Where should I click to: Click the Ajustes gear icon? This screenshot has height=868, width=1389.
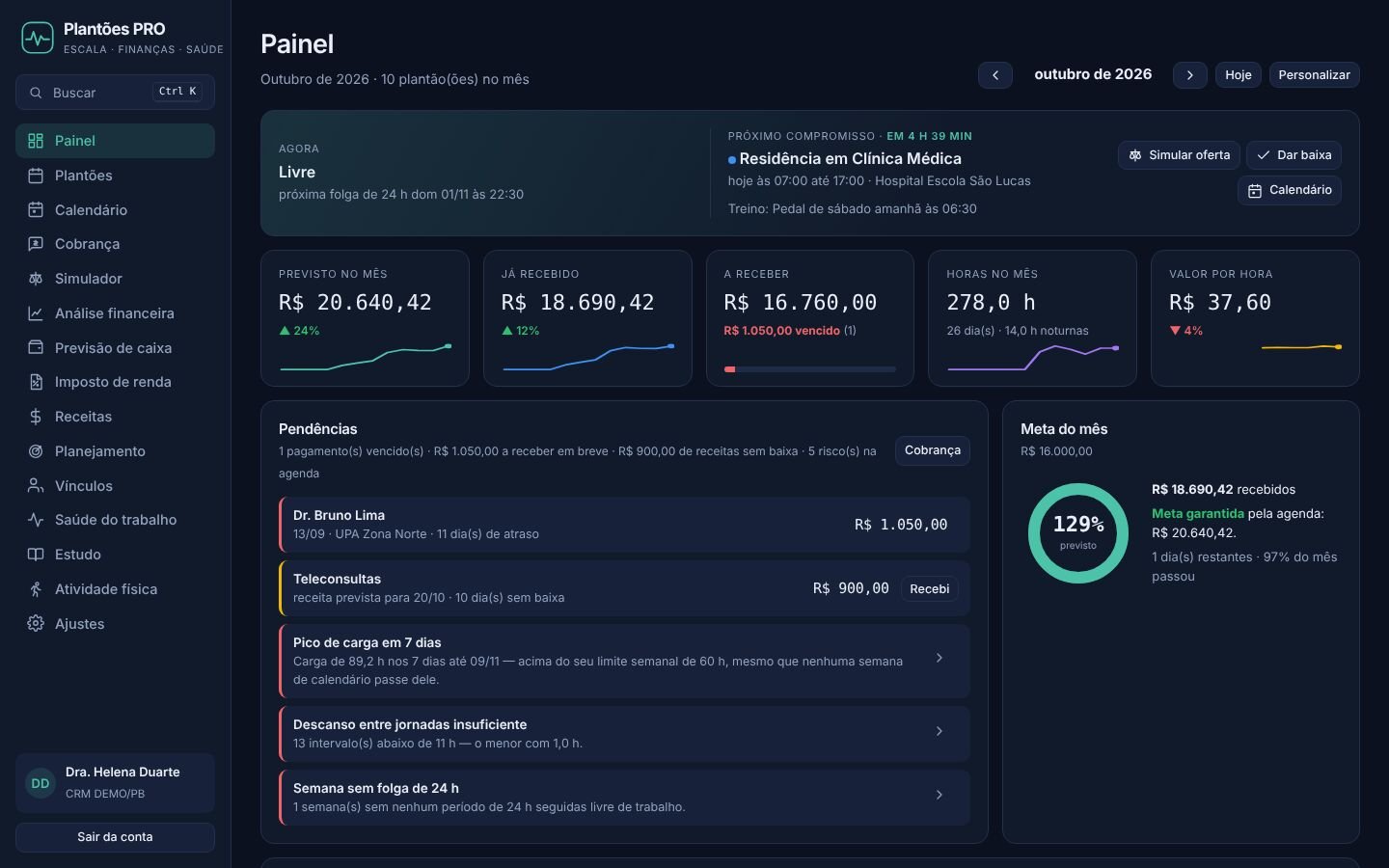[36, 624]
